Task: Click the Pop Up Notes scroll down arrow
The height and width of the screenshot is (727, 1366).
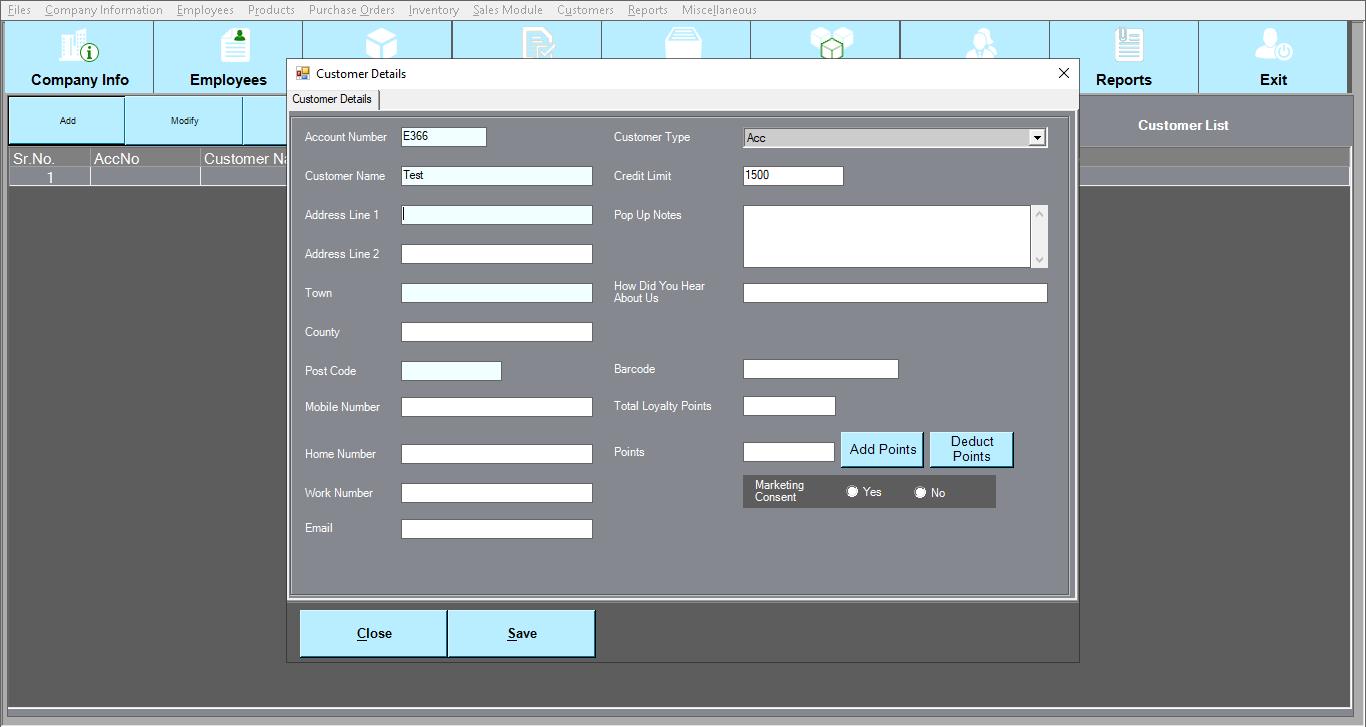Action: 1039,260
